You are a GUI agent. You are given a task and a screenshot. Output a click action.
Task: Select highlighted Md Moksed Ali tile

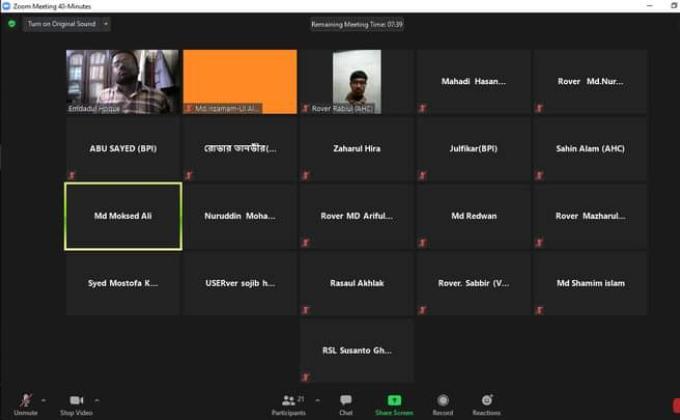[x=123, y=216]
